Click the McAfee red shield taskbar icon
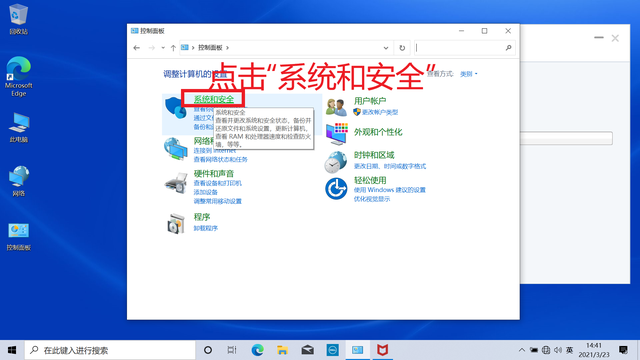Screen dimensions: 640x360 pos(382,350)
